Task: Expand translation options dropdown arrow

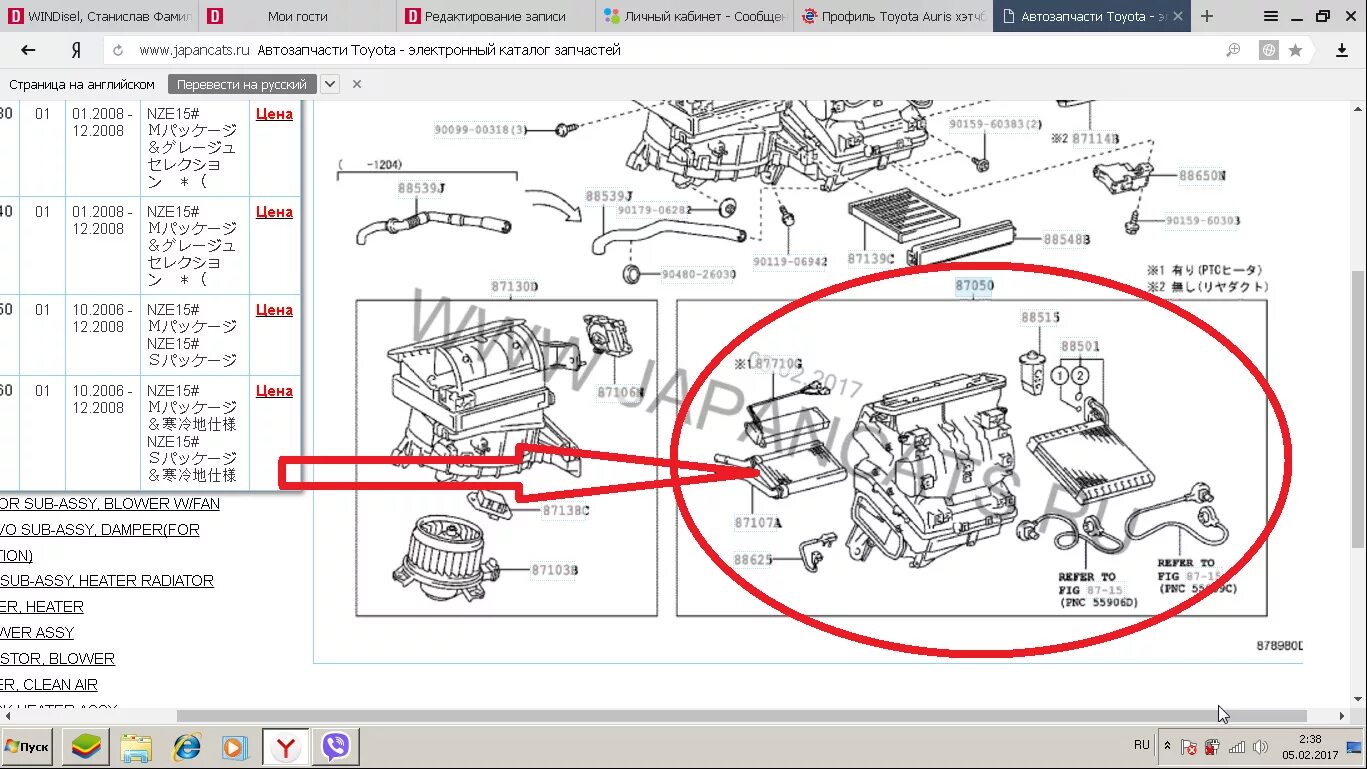Action: coord(330,84)
